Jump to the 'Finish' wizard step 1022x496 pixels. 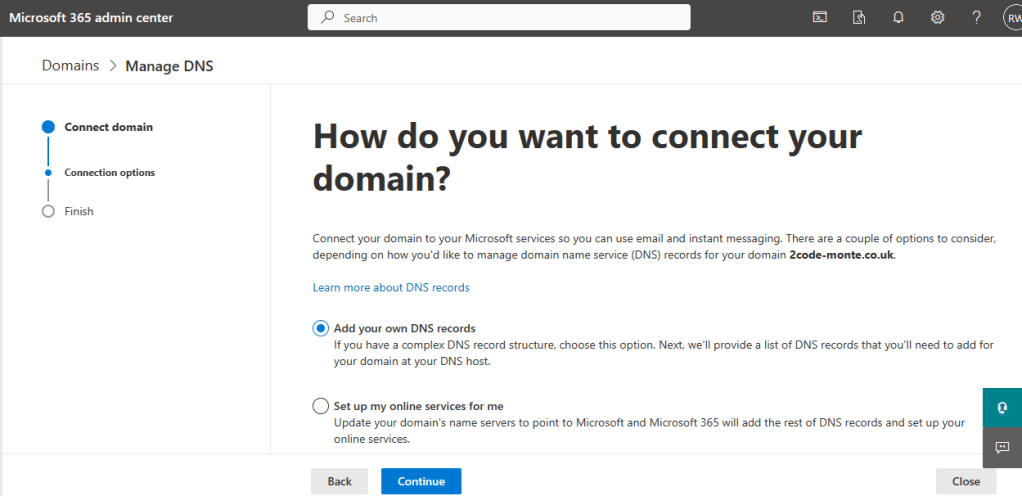[79, 211]
